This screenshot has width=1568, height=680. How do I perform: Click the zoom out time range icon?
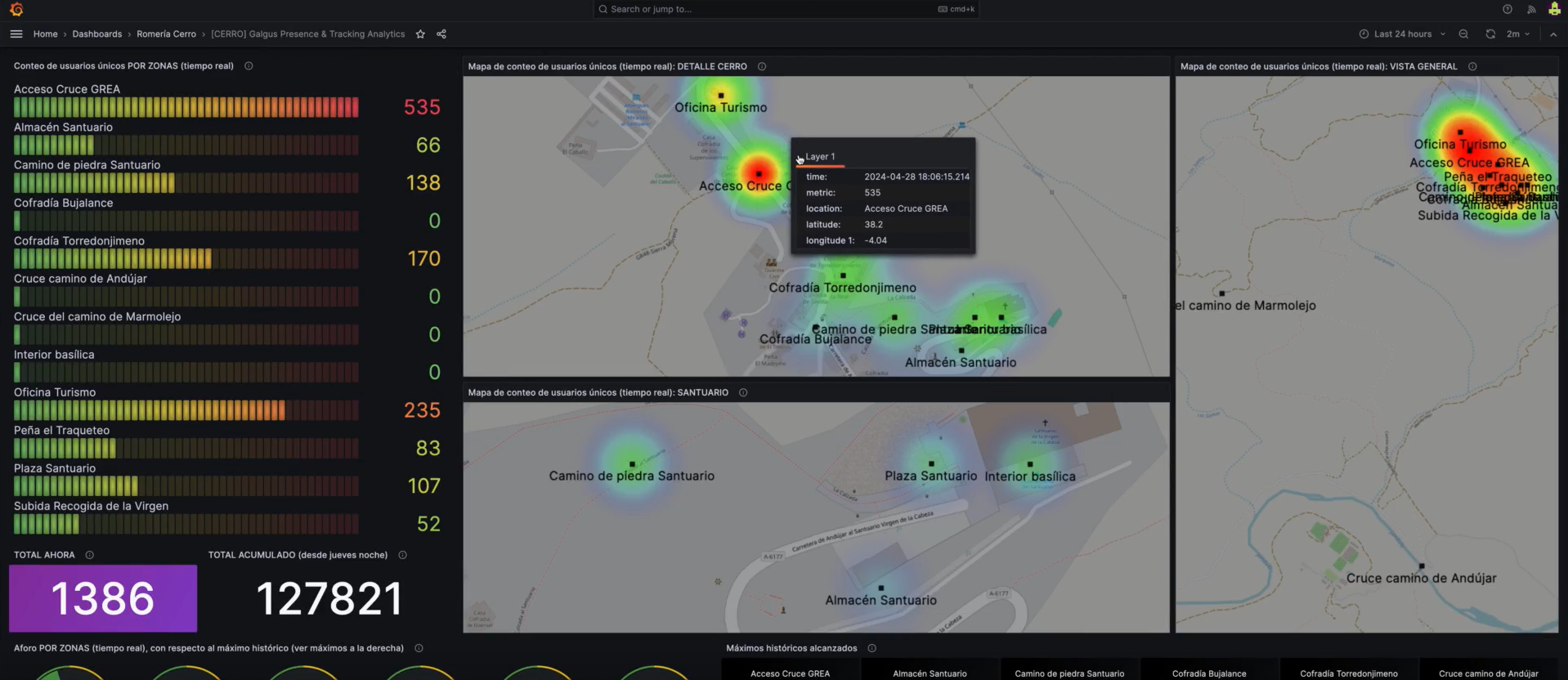(x=1463, y=34)
